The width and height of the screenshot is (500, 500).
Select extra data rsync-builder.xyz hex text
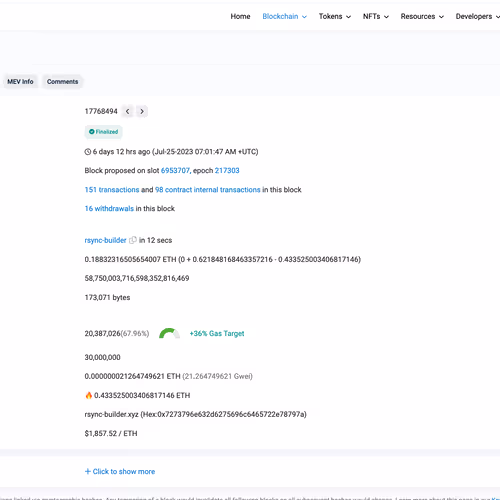click(x=196, y=414)
